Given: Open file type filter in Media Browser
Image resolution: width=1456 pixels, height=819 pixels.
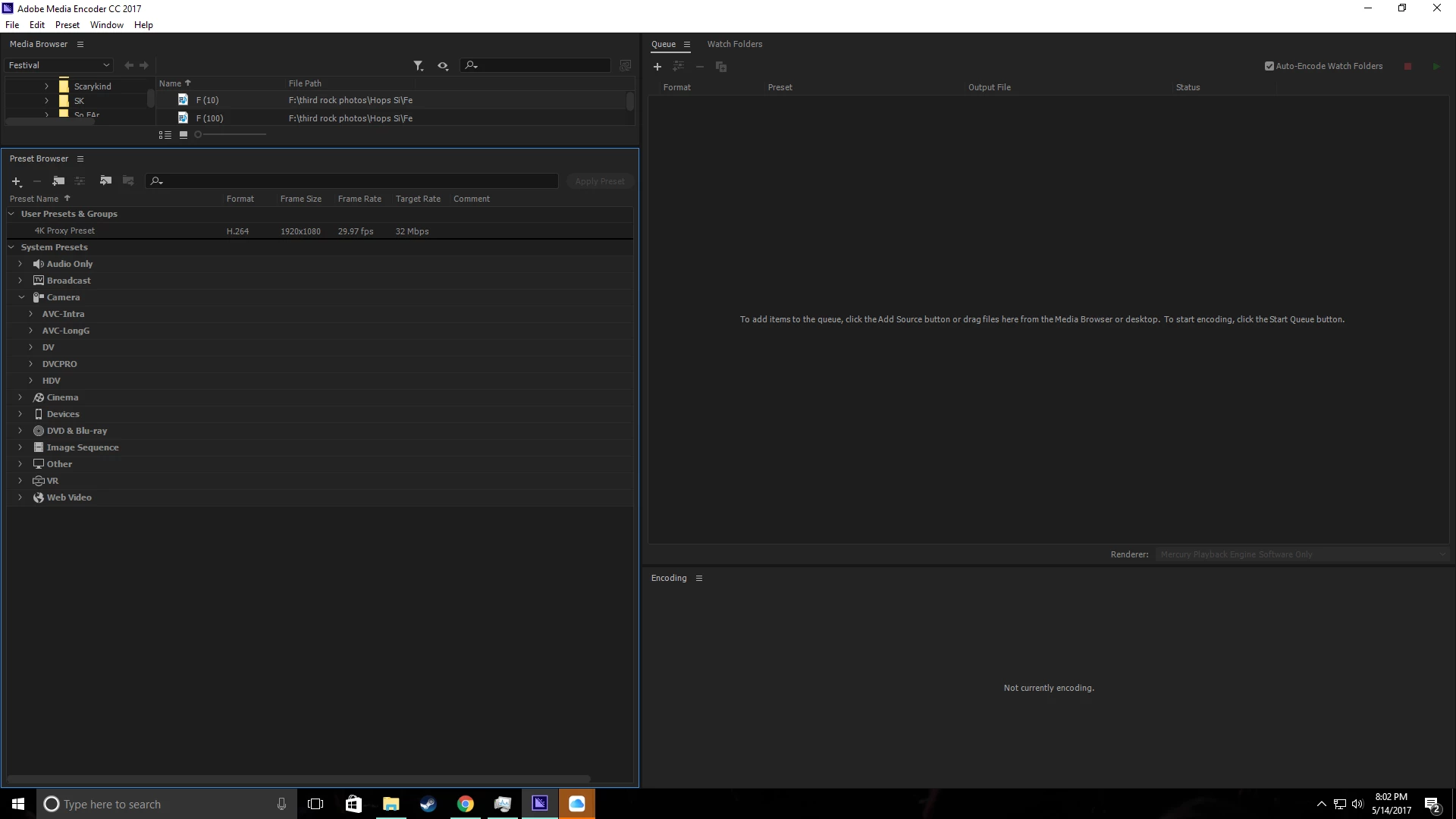Looking at the screenshot, I should click(418, 66).
